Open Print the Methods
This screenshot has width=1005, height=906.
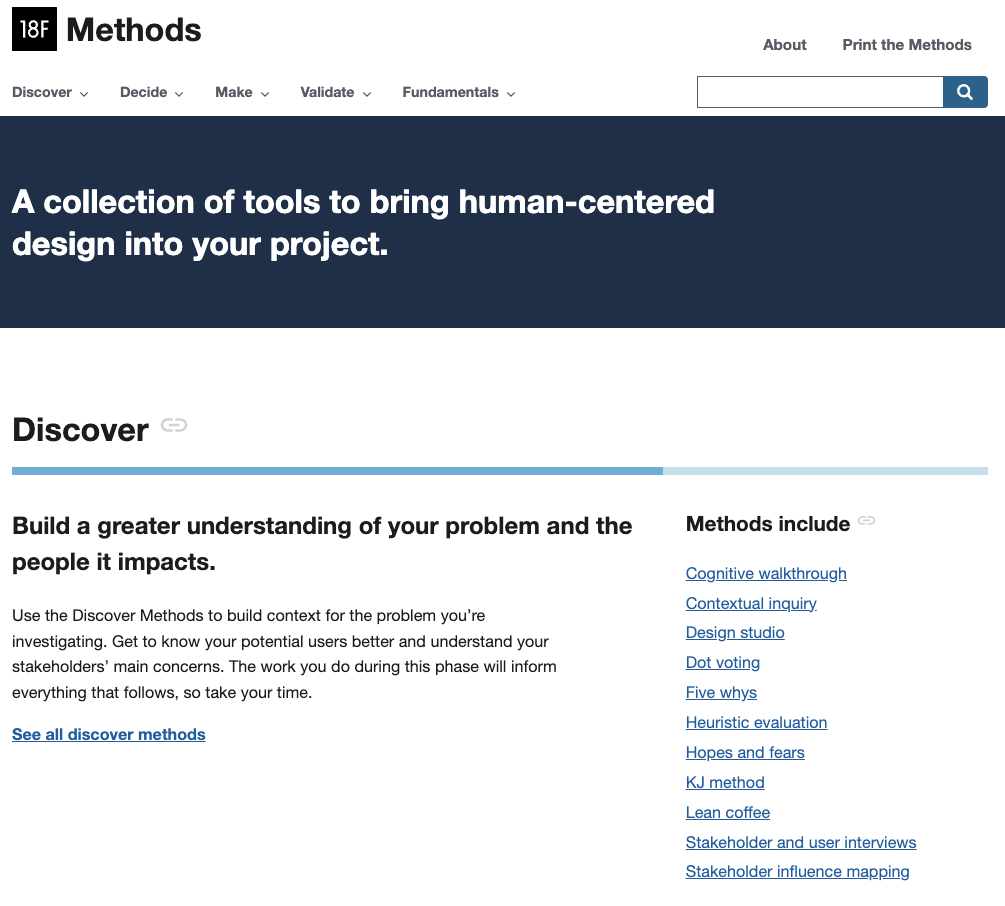tap(906, 45)
